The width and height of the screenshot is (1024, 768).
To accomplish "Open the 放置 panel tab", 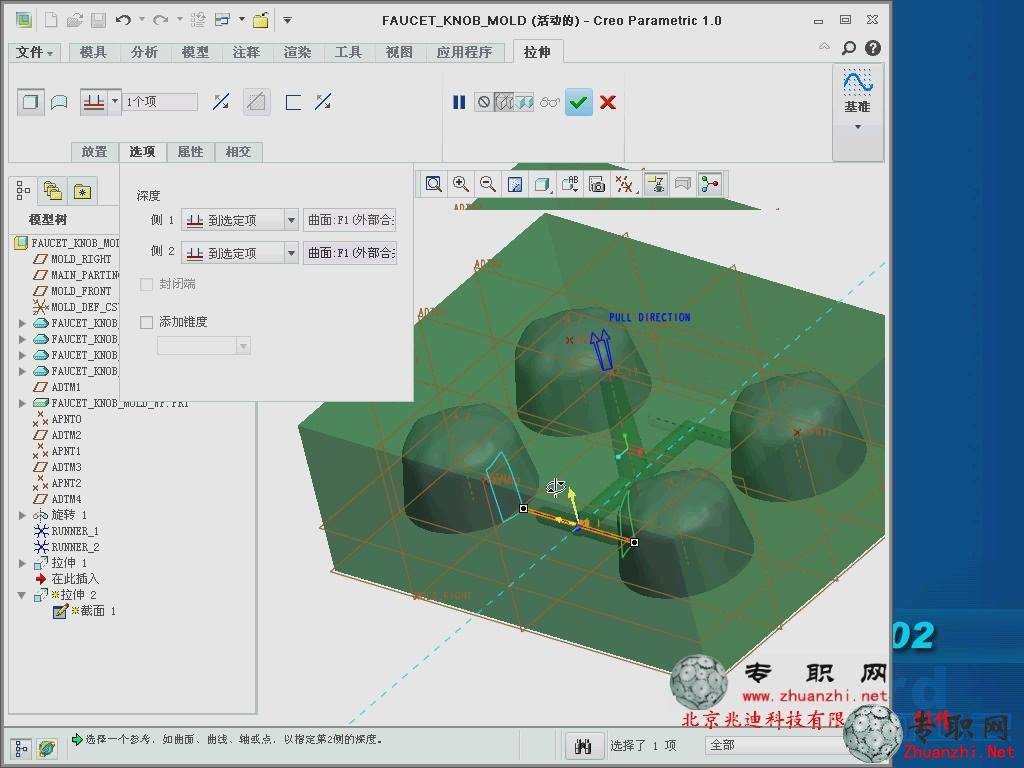I will click(95, 152).
